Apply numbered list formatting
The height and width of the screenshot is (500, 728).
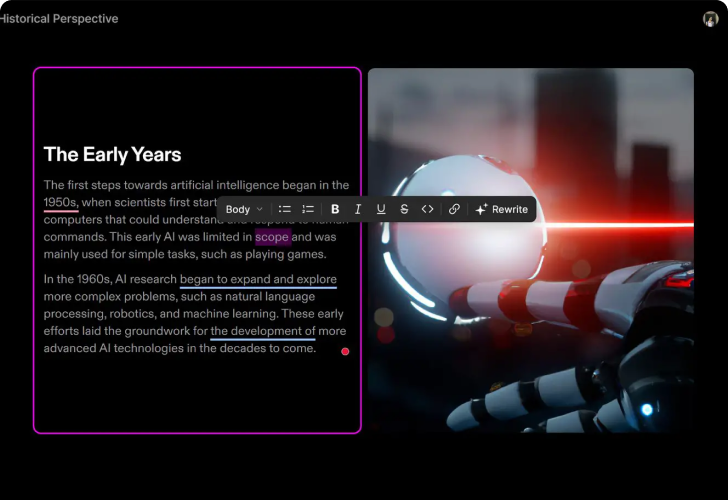308,209
